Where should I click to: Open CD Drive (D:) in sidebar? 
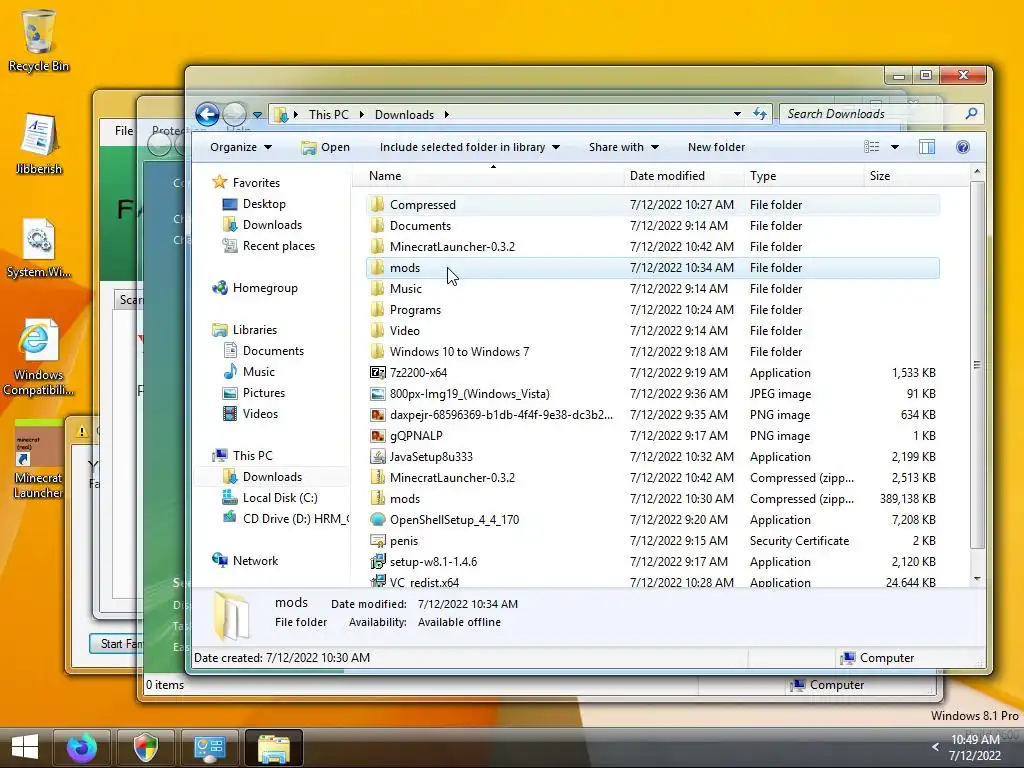pos(285,519)
